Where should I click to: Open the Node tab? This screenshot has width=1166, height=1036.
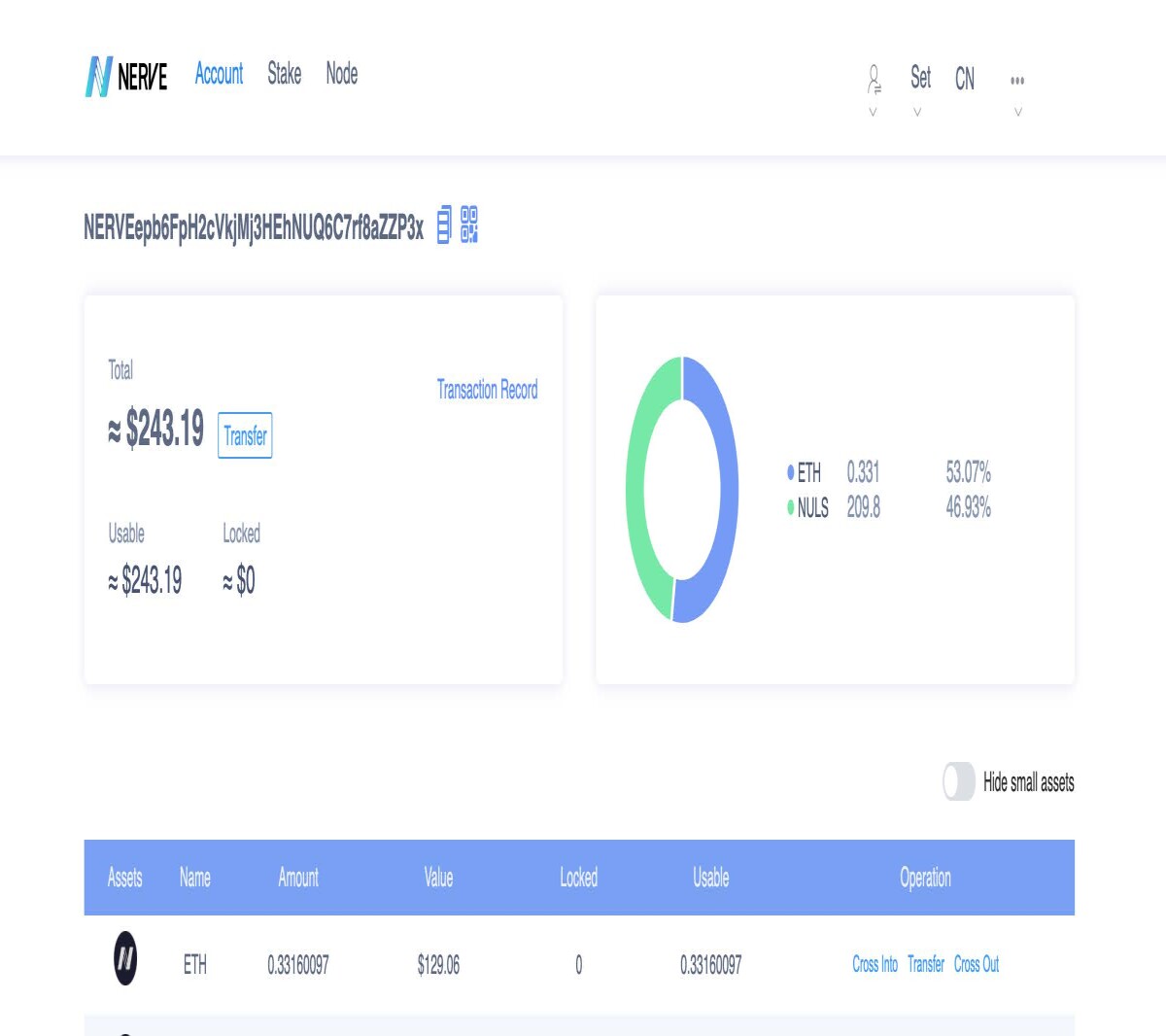tap(342, 74)
